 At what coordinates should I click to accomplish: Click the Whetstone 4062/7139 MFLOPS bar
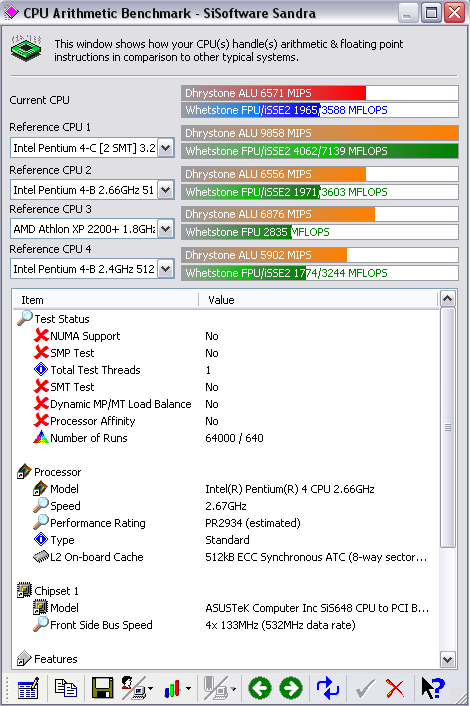tap(320, 151)
